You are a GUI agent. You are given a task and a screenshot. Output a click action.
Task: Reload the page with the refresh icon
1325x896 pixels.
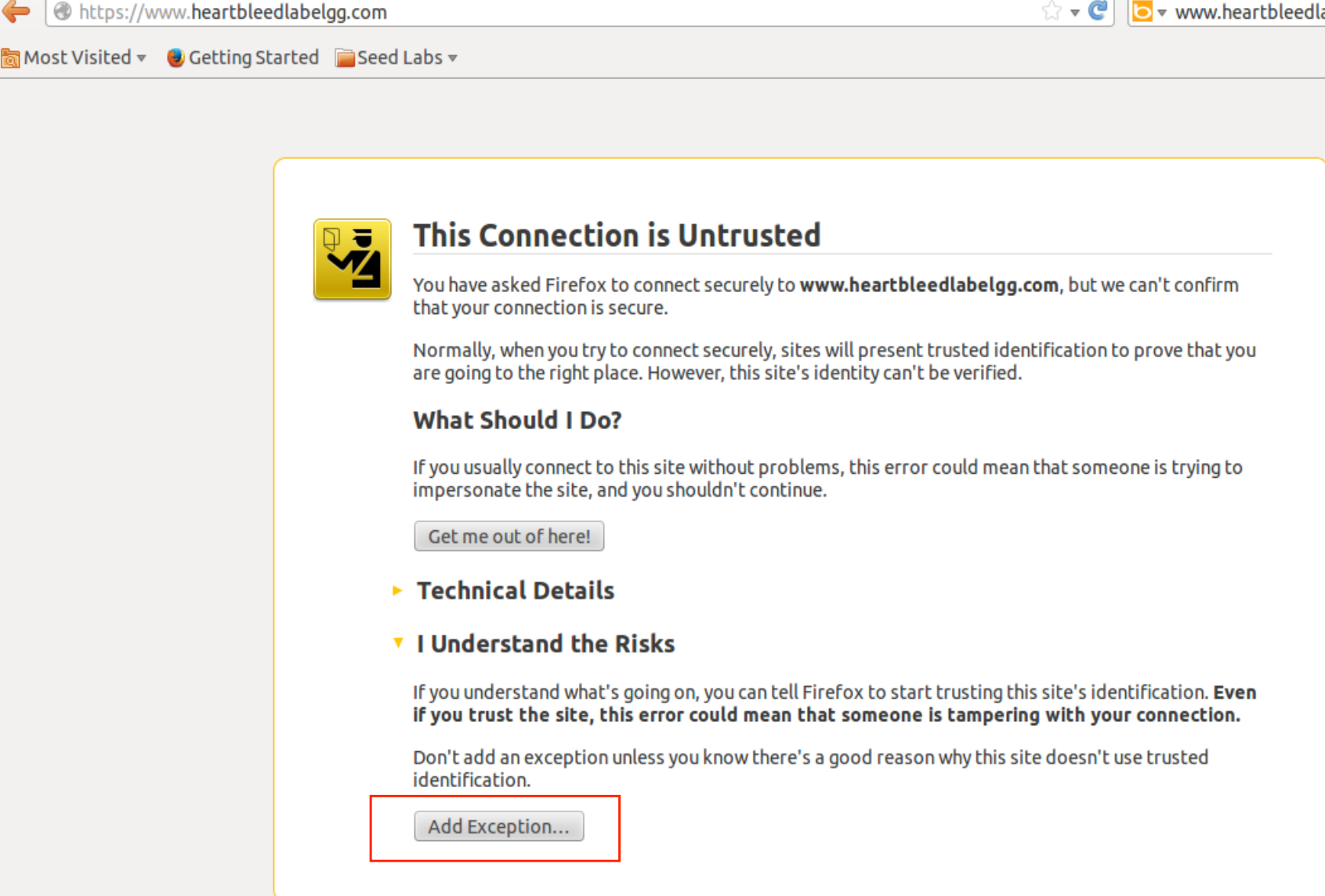[x=1099, y=11]
